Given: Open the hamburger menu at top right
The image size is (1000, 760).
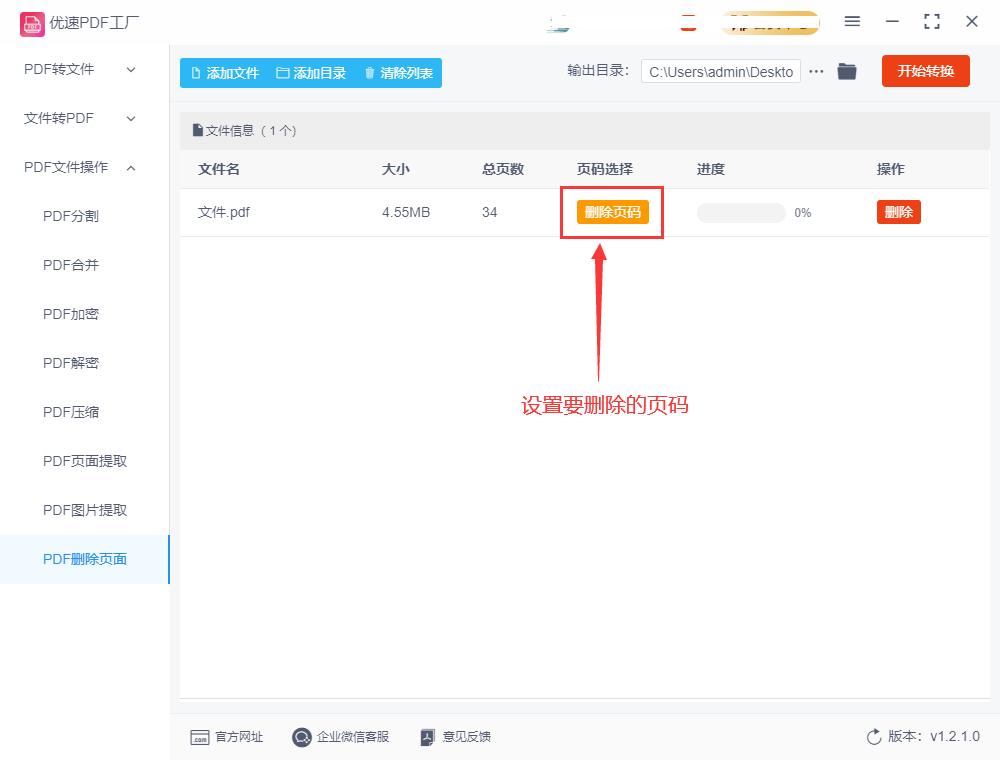Looking at the screenshot, I should click(x=852, y=21).
